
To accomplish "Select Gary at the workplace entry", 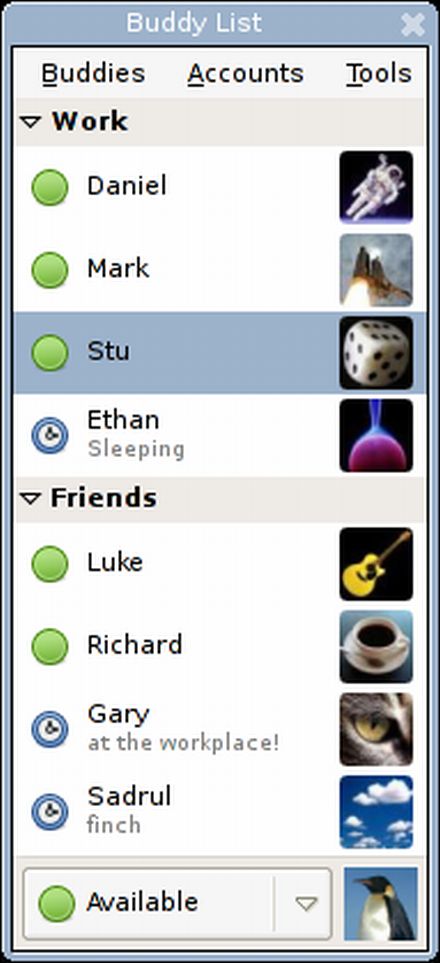I will pos(219,729).
